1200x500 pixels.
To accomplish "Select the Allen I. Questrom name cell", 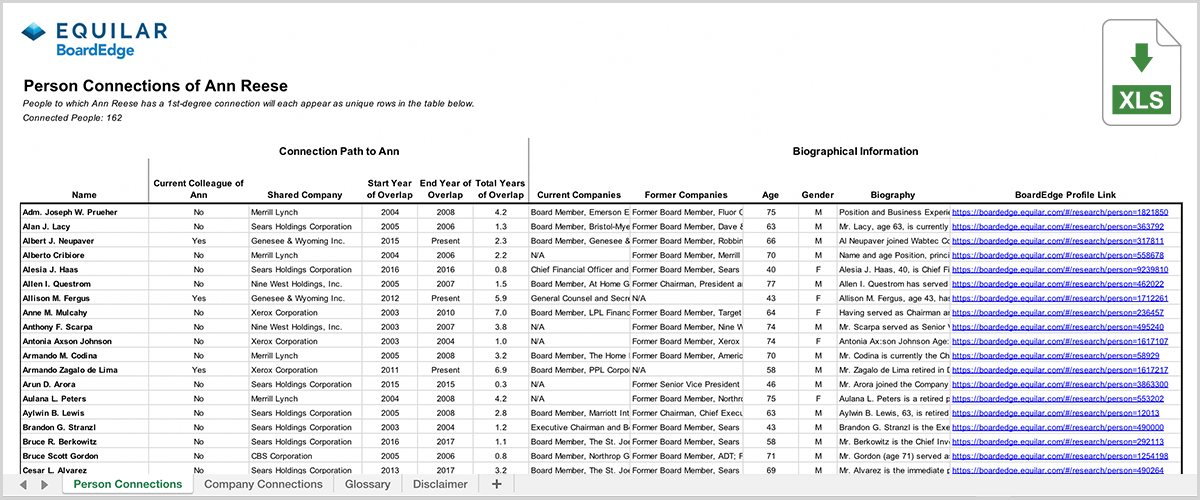I will pyautogui.click(x=84, y=284).
